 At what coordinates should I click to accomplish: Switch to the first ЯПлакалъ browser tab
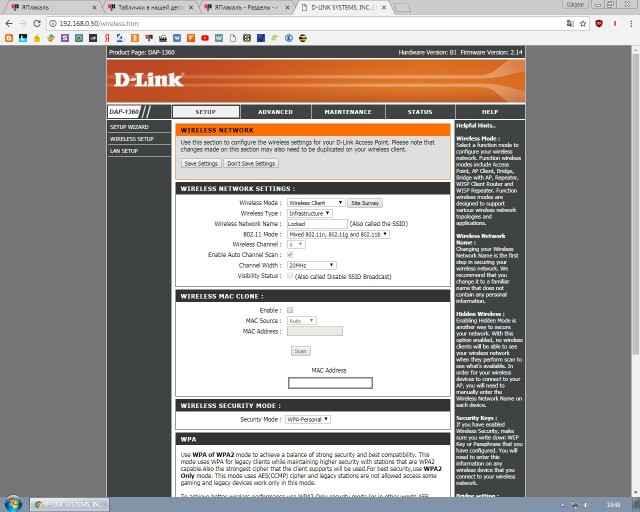(51, 7)
